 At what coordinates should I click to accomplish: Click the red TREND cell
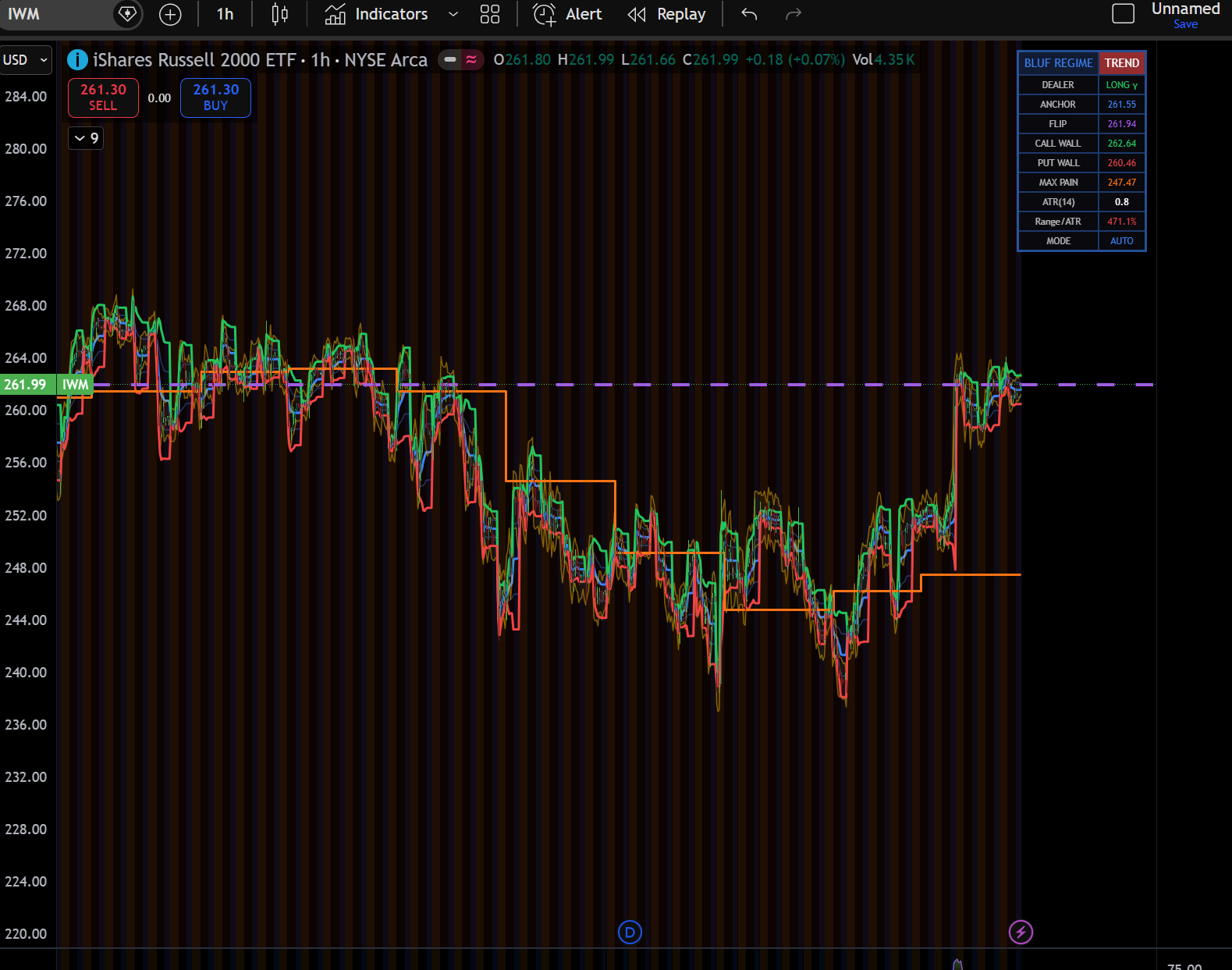coord(1121,63)
